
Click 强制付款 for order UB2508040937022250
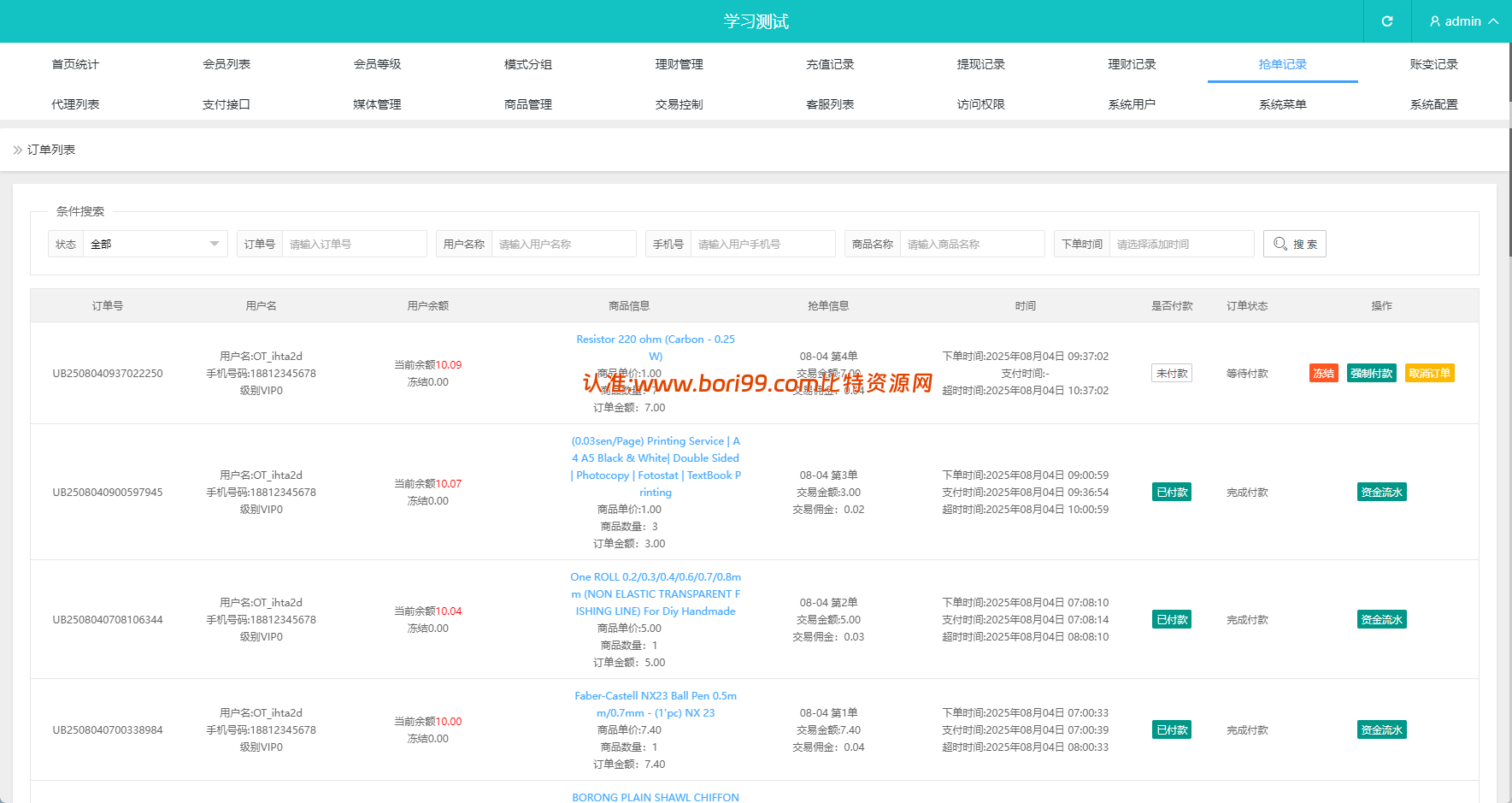click(1372, 373)
